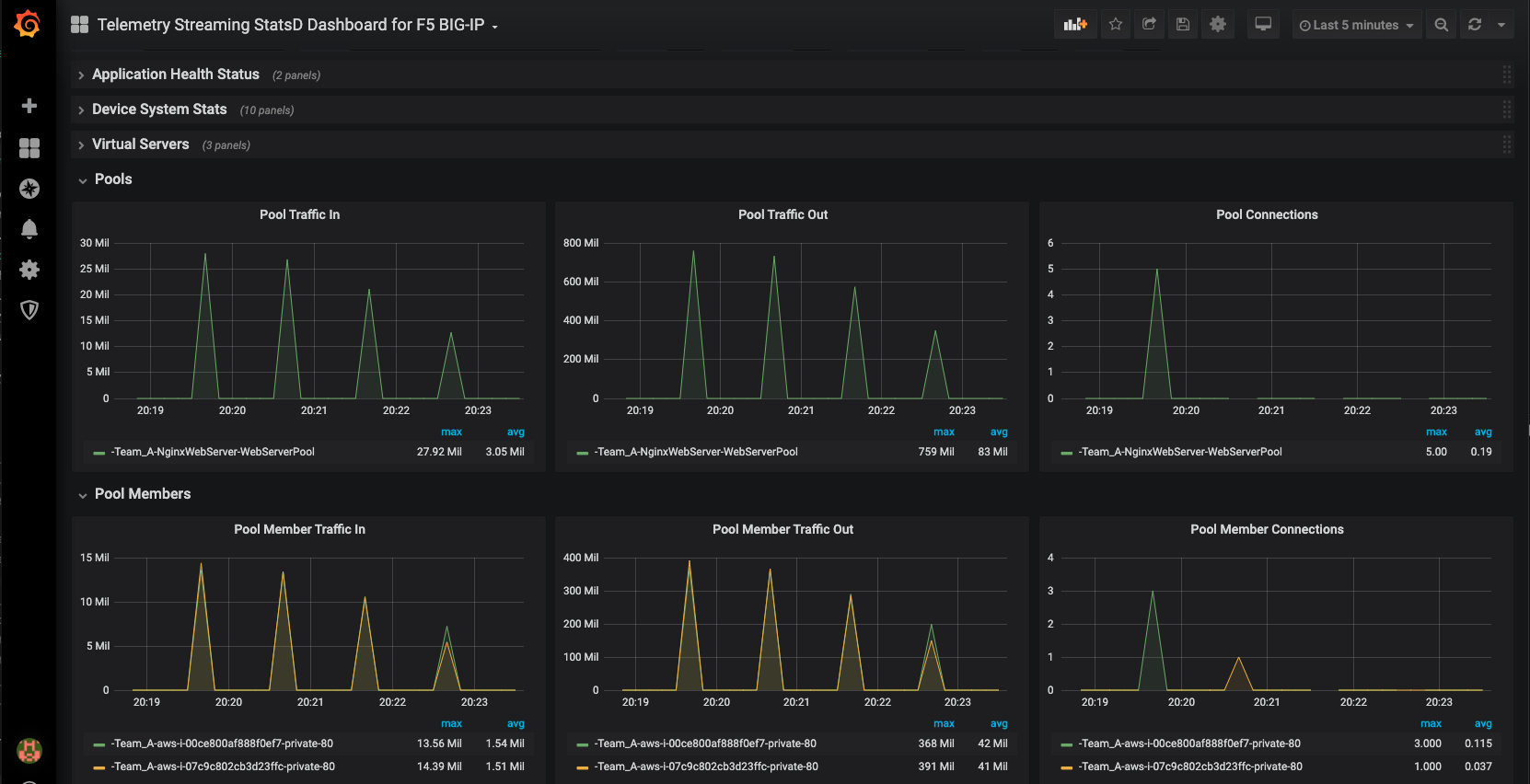Share the dashboard via share icon
The height and width of the screenshot is (784, 1530).
pos(1149,25)
